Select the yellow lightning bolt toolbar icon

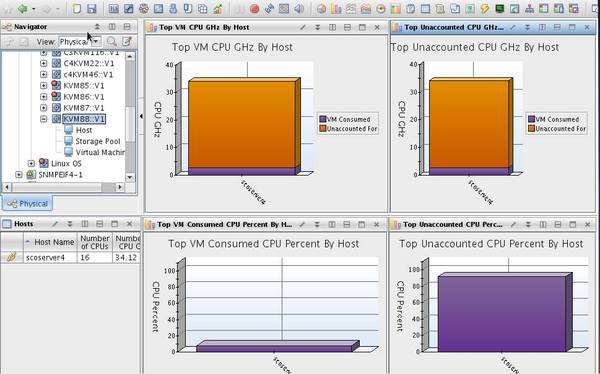pos(485,9)
